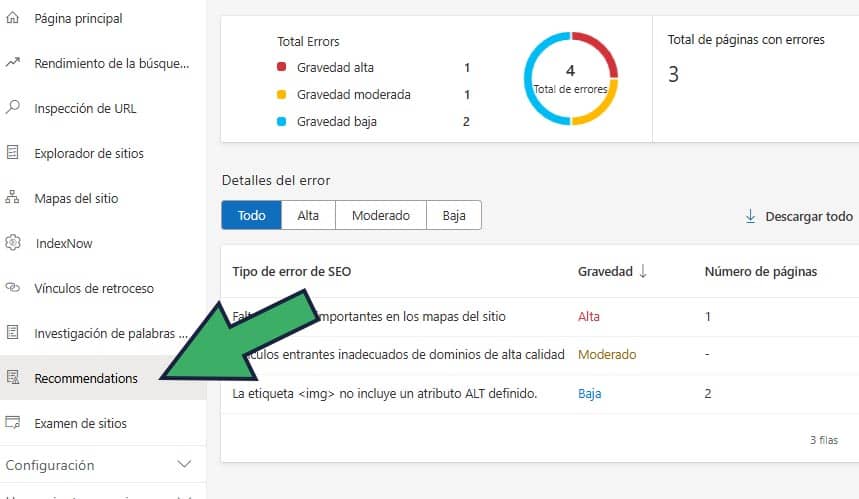Click the Número de páginas column header
Viewport: 859px width, 499px height.
click(x=760, y=271)
